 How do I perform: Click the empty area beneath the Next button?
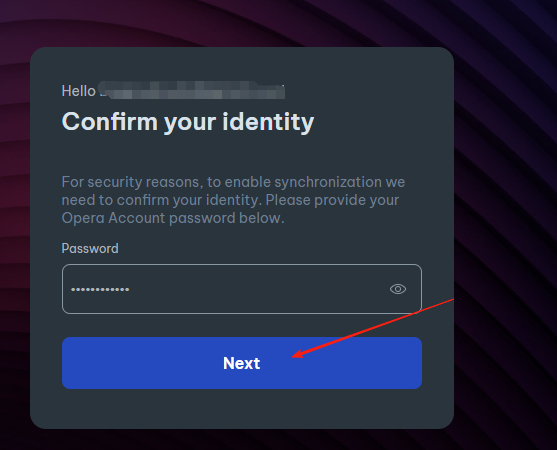click(242, 408)
